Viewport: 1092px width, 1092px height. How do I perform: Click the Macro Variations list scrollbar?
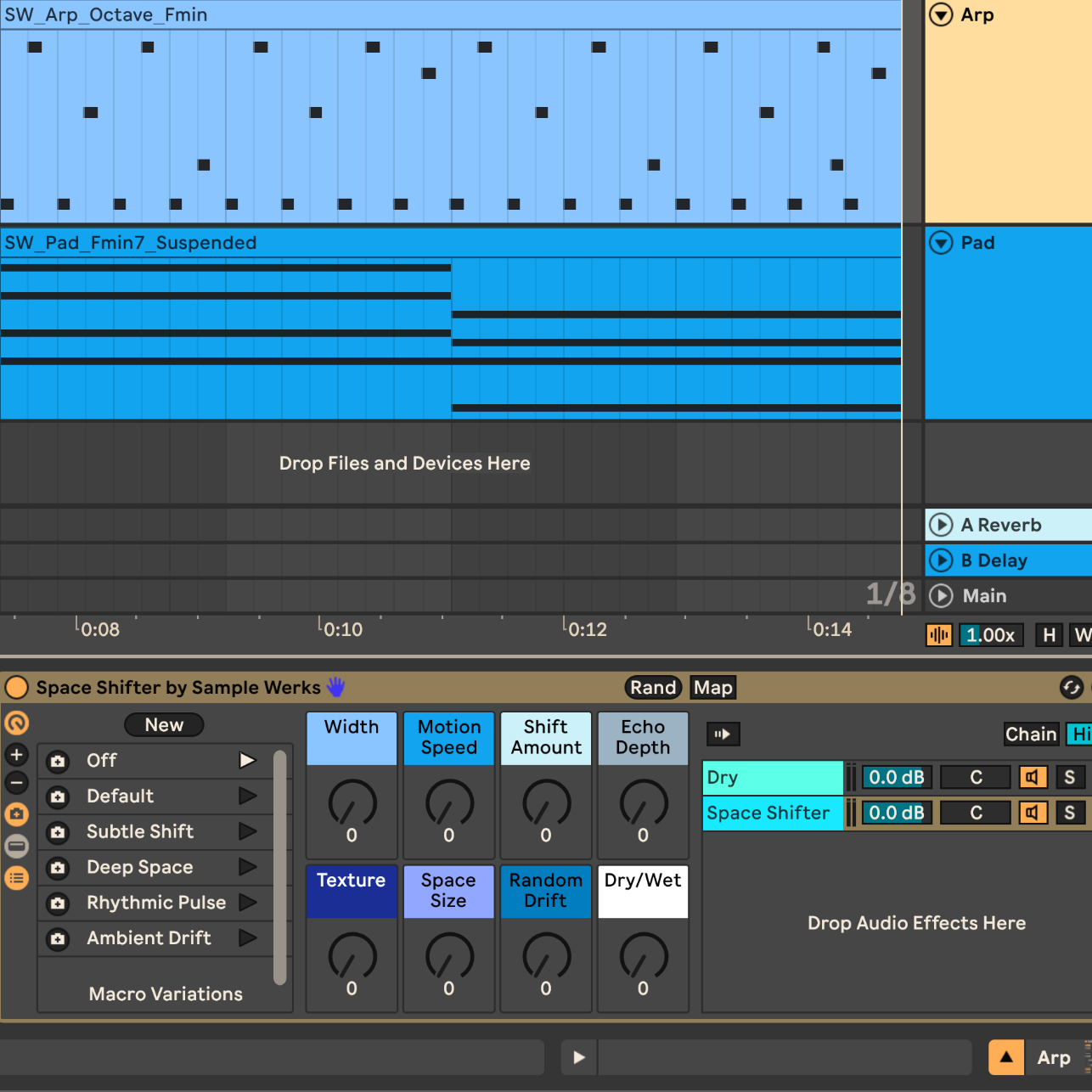(x=279, y=866)
